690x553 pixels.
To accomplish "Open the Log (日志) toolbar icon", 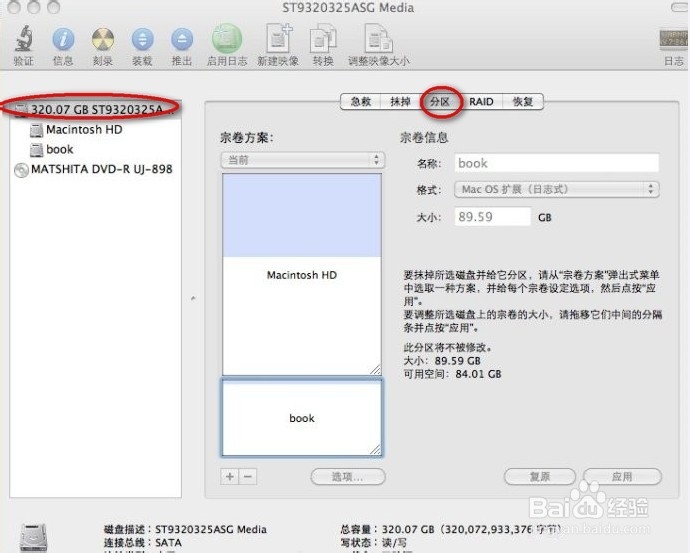I will (674, 40).
